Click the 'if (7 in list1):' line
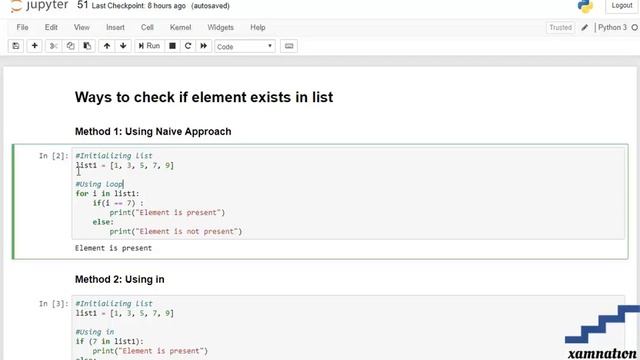The image size is (640, 360). click(x=109, y=341)
